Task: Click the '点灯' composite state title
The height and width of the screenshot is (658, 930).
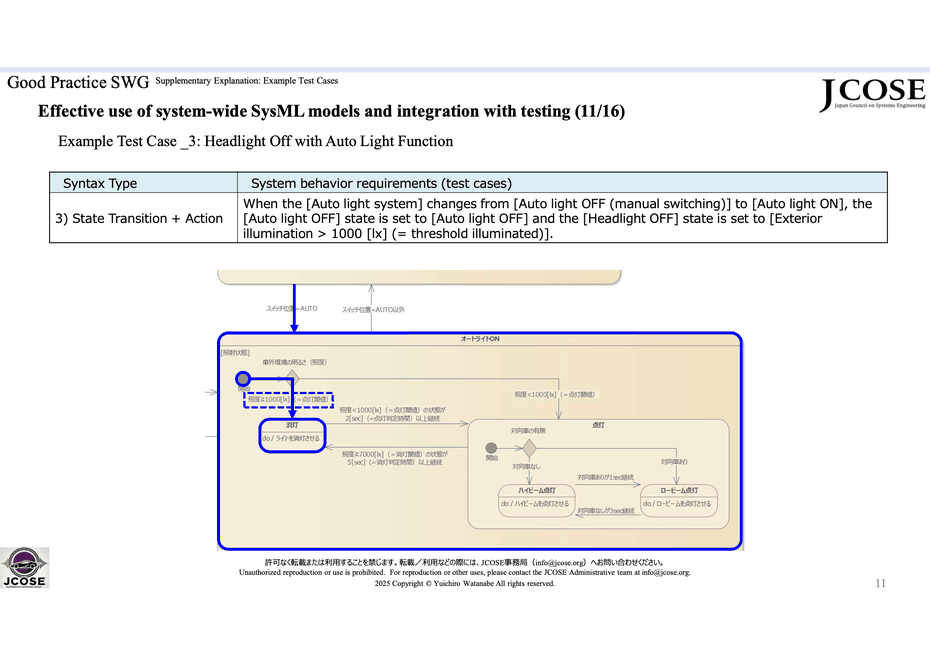Action: point(598,425)
